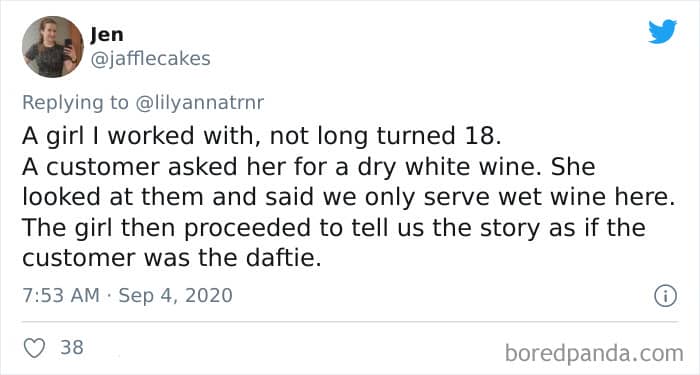Visit the @lilyannatrnr mention link

[199, 103]
